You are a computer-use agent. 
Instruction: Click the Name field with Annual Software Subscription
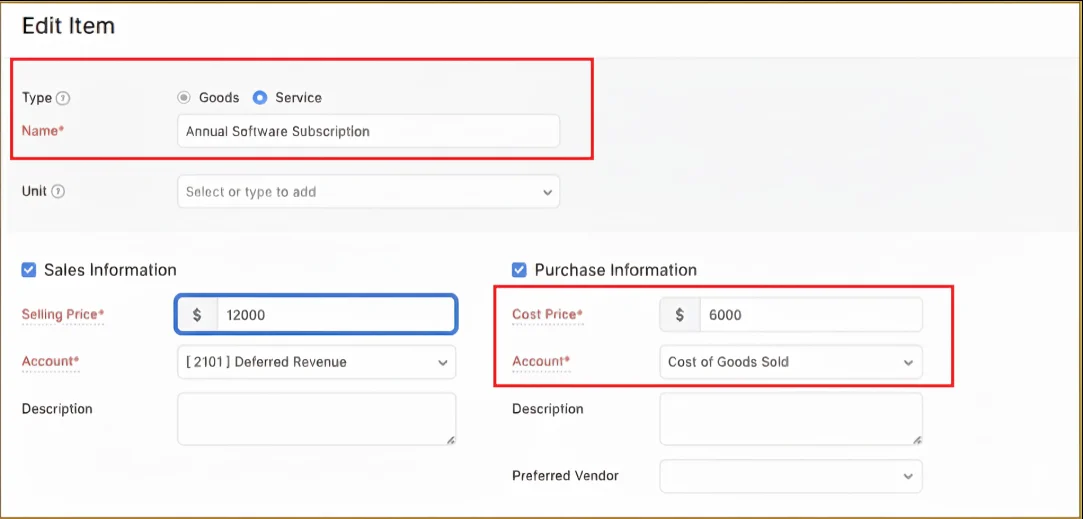(368, 131)
